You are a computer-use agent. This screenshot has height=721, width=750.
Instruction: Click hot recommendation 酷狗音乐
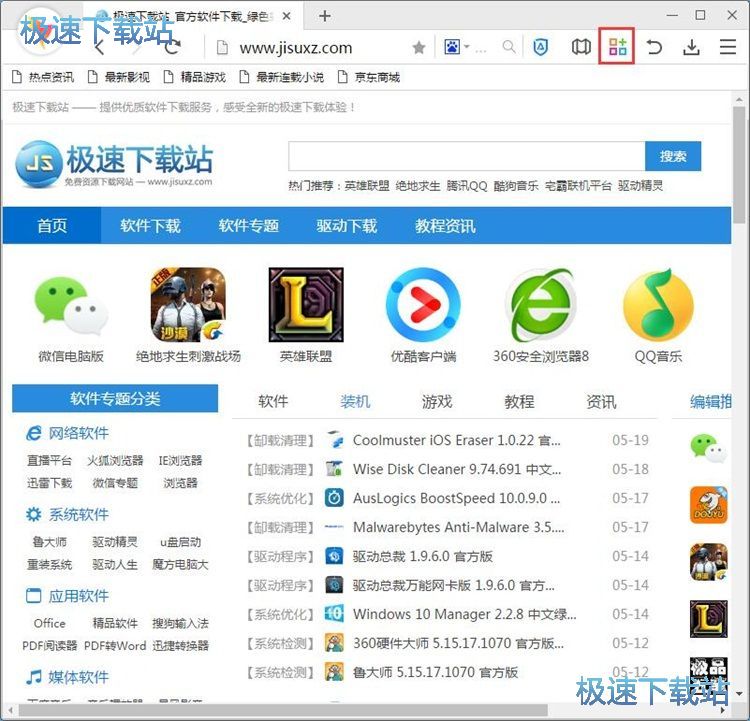tap(516, 186)
